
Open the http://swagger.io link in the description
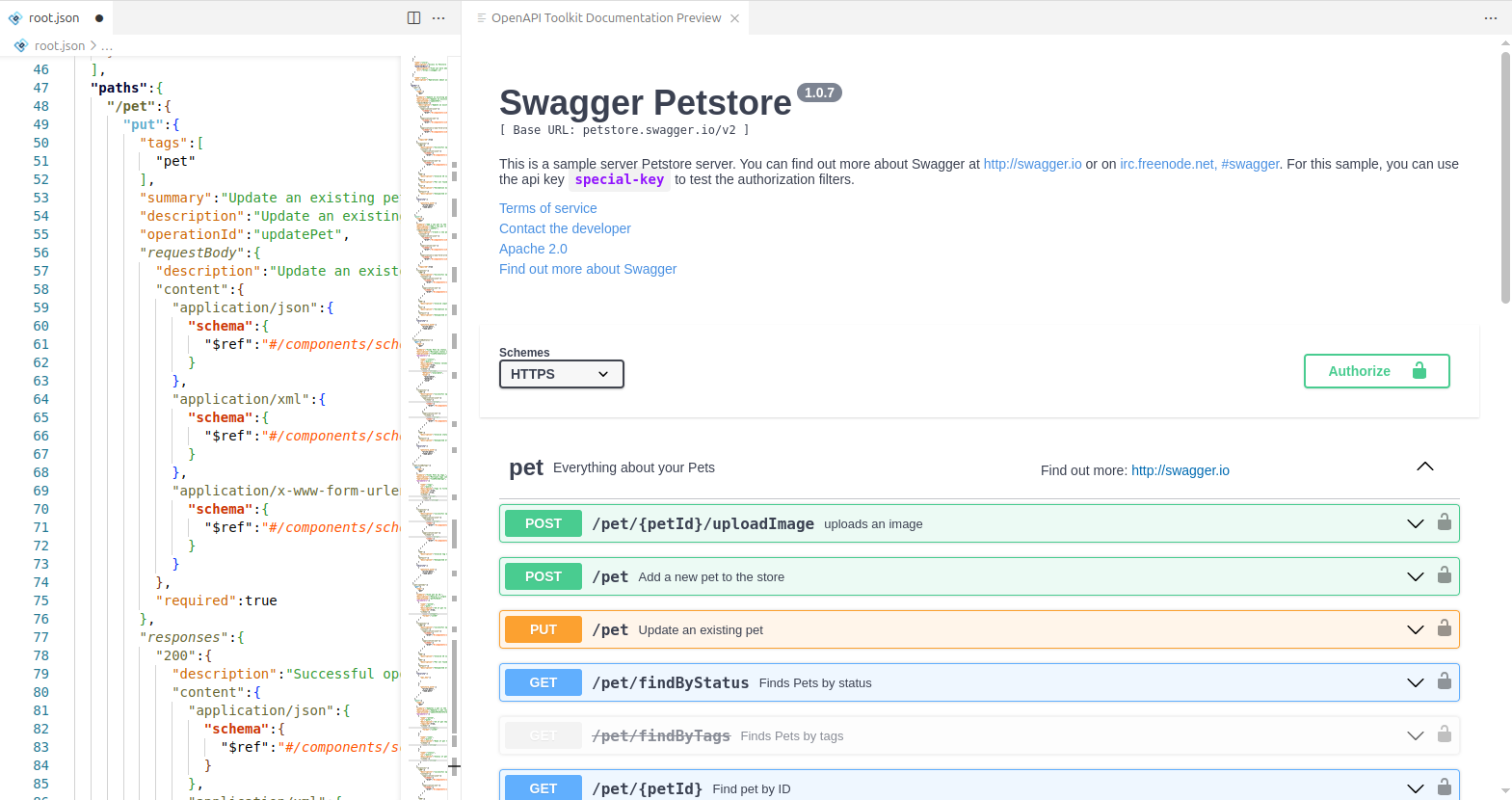click(1032, 164)
